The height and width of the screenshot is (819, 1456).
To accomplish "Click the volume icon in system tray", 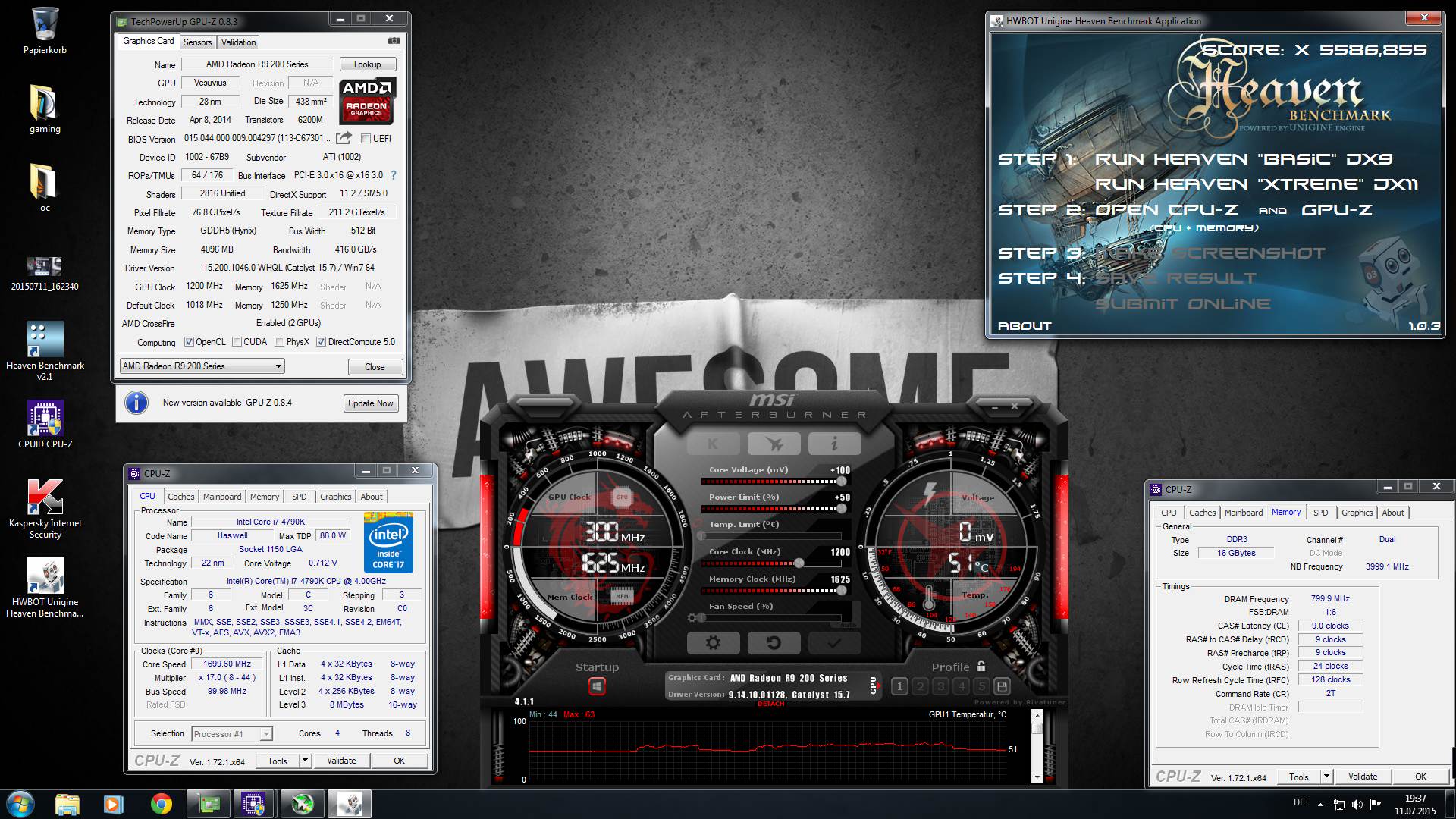I will click(1357, 804).
